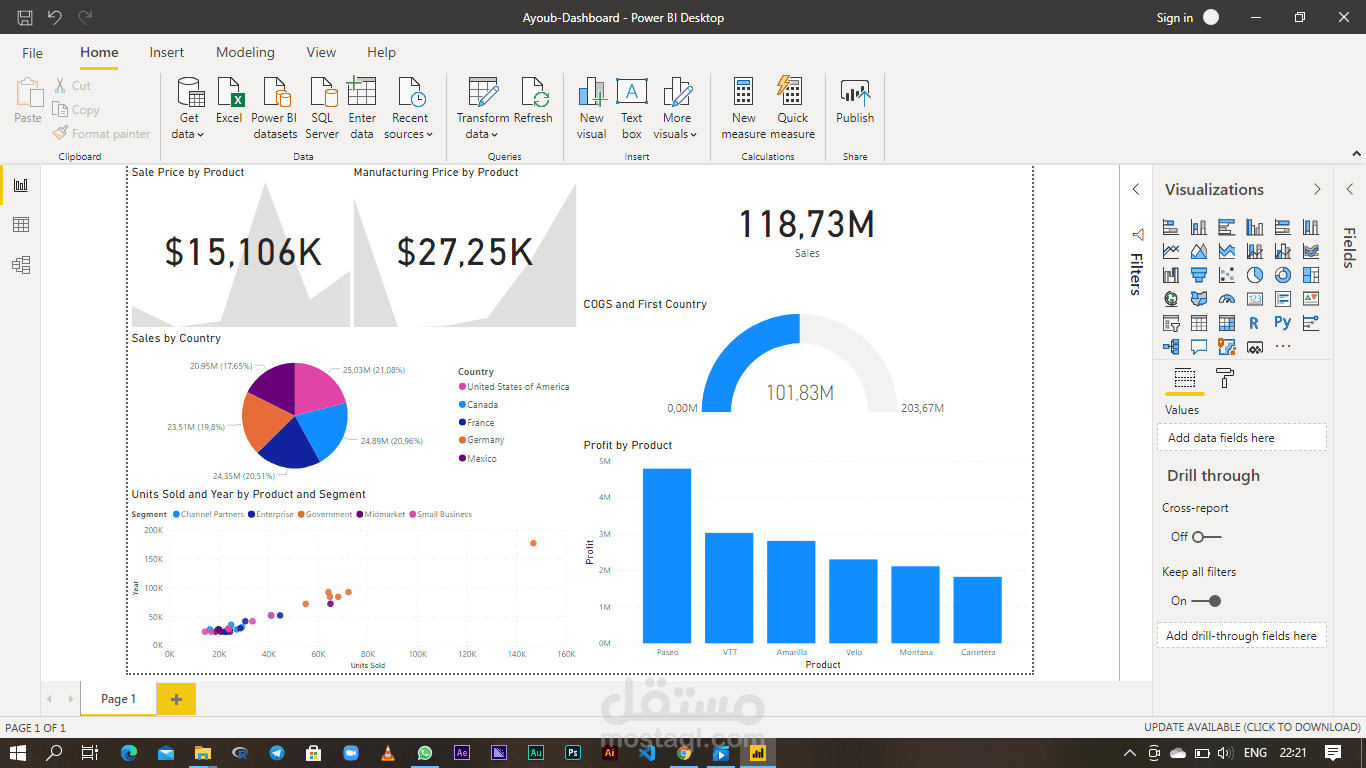
Task: Select the Page 1 tab
Action: coord(119,699)
